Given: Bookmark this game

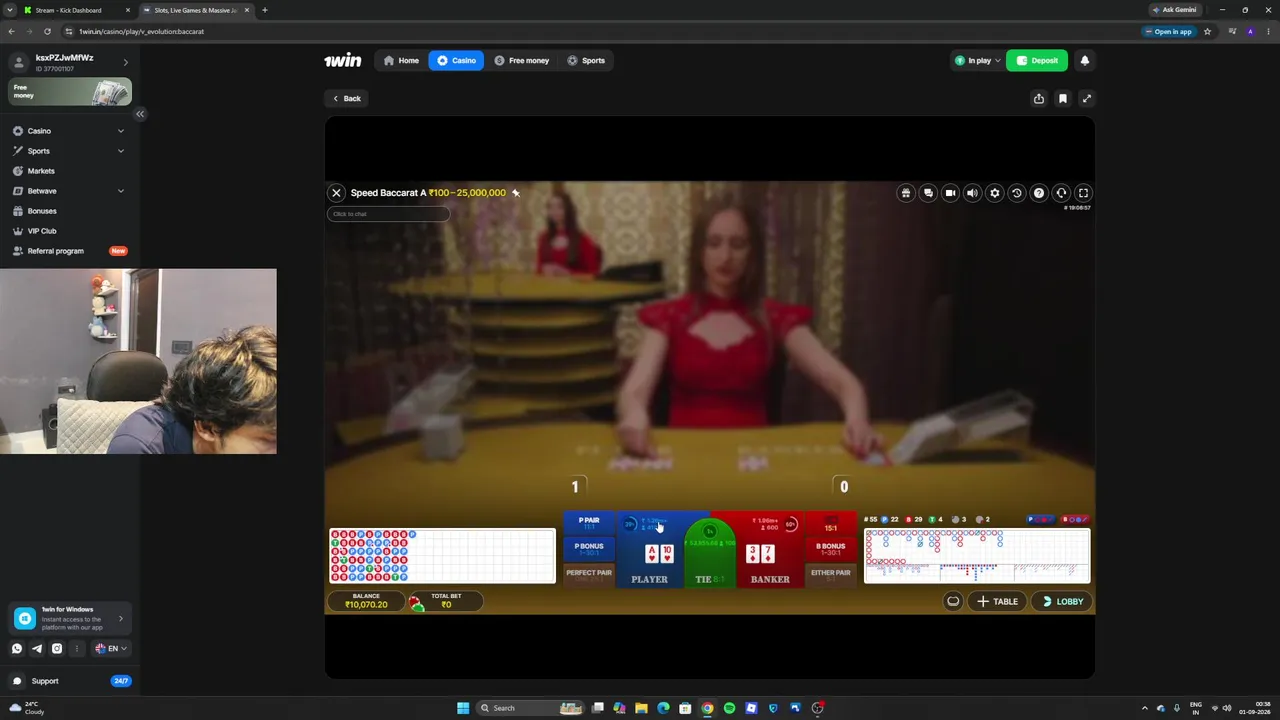Looking at the screenshot, I should [x=1063, y=98].
